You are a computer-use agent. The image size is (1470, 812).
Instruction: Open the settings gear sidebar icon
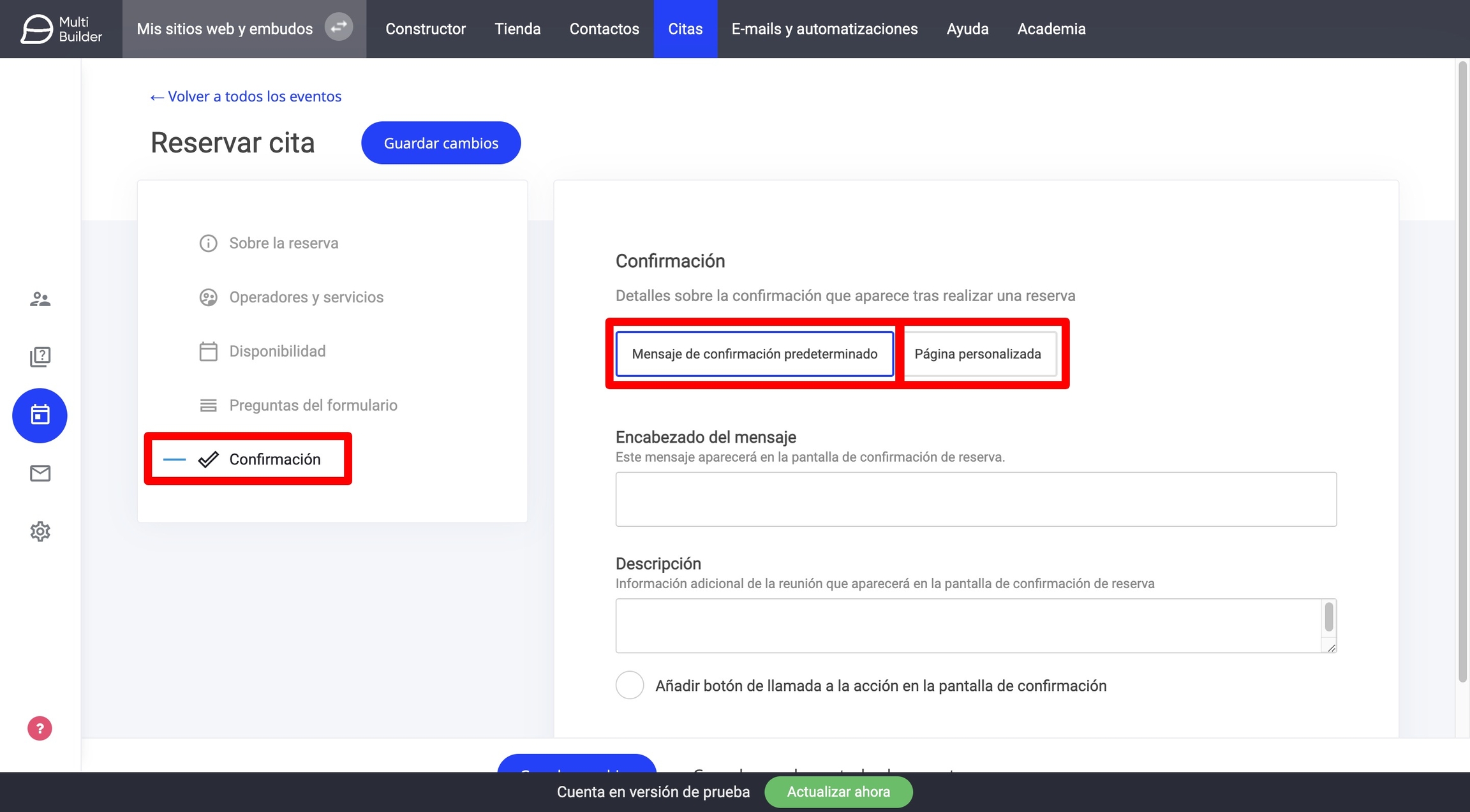tap(40, 531)
